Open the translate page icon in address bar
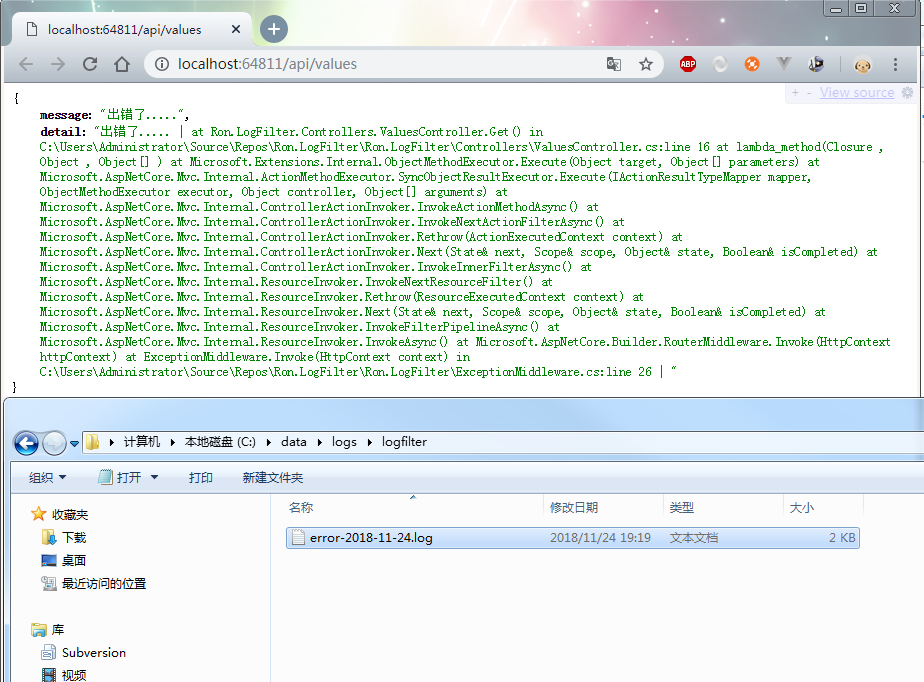 [614, 64]
